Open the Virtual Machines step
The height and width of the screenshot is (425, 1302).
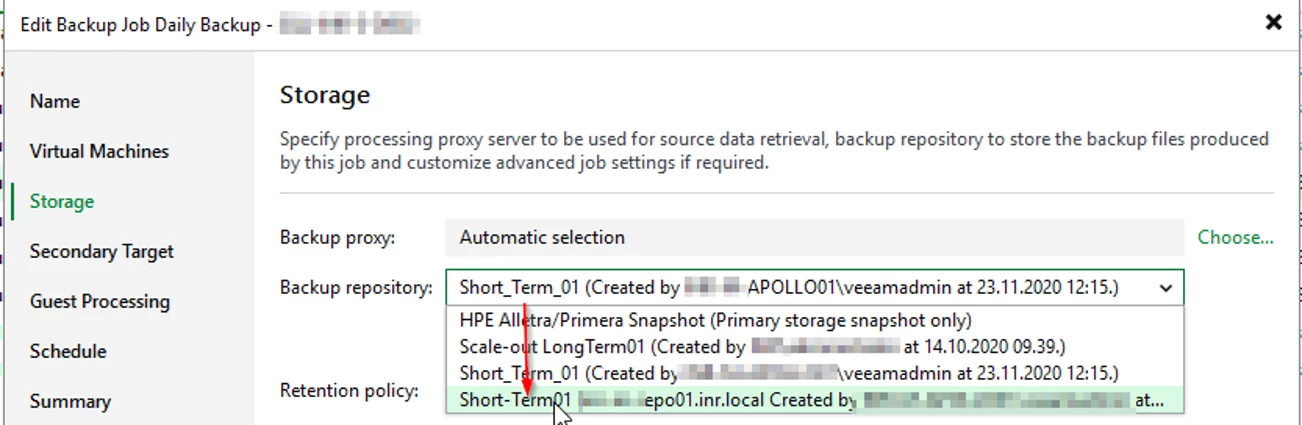pos(99,151)
